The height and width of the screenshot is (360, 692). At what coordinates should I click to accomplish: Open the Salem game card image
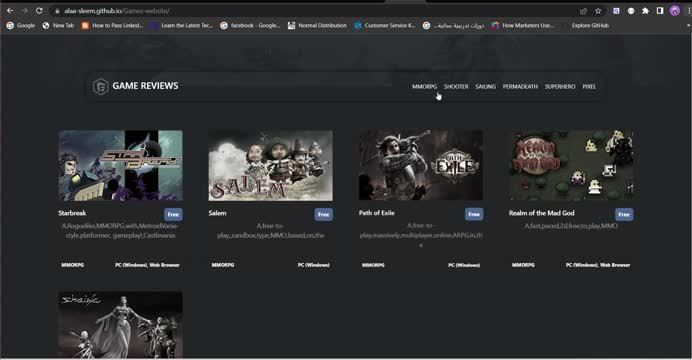click(x=271, y=165)
